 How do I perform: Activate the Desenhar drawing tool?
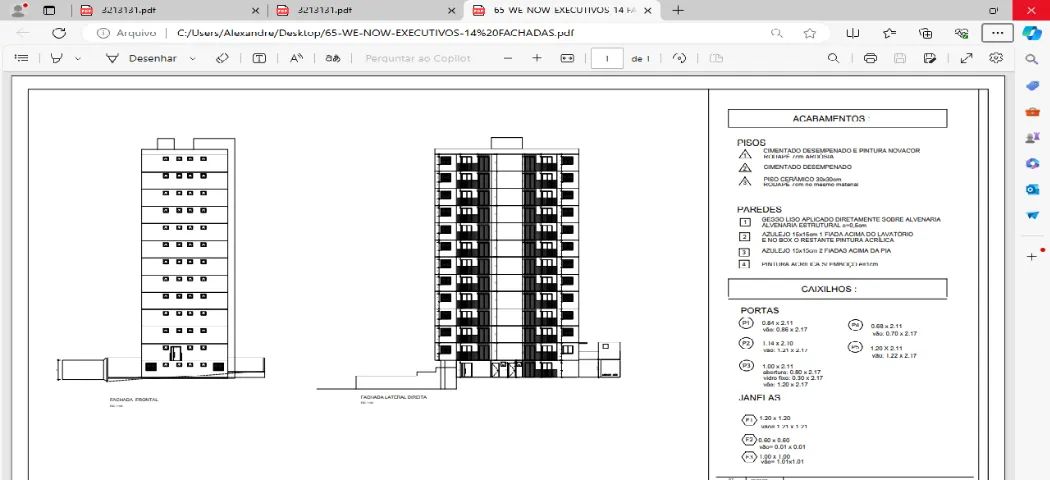pos(141,58)
